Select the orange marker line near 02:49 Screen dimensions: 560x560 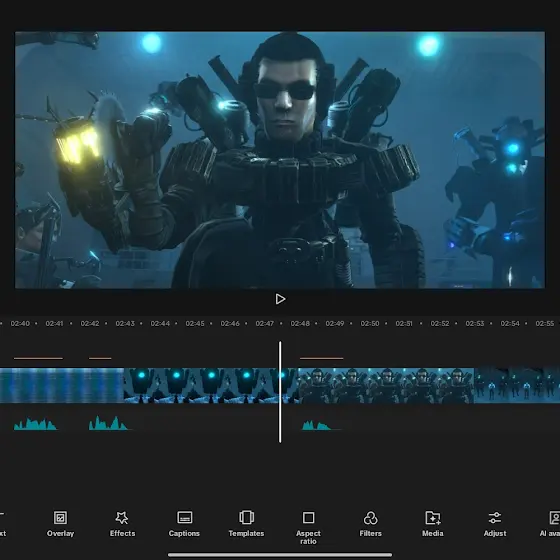point(321,358)
